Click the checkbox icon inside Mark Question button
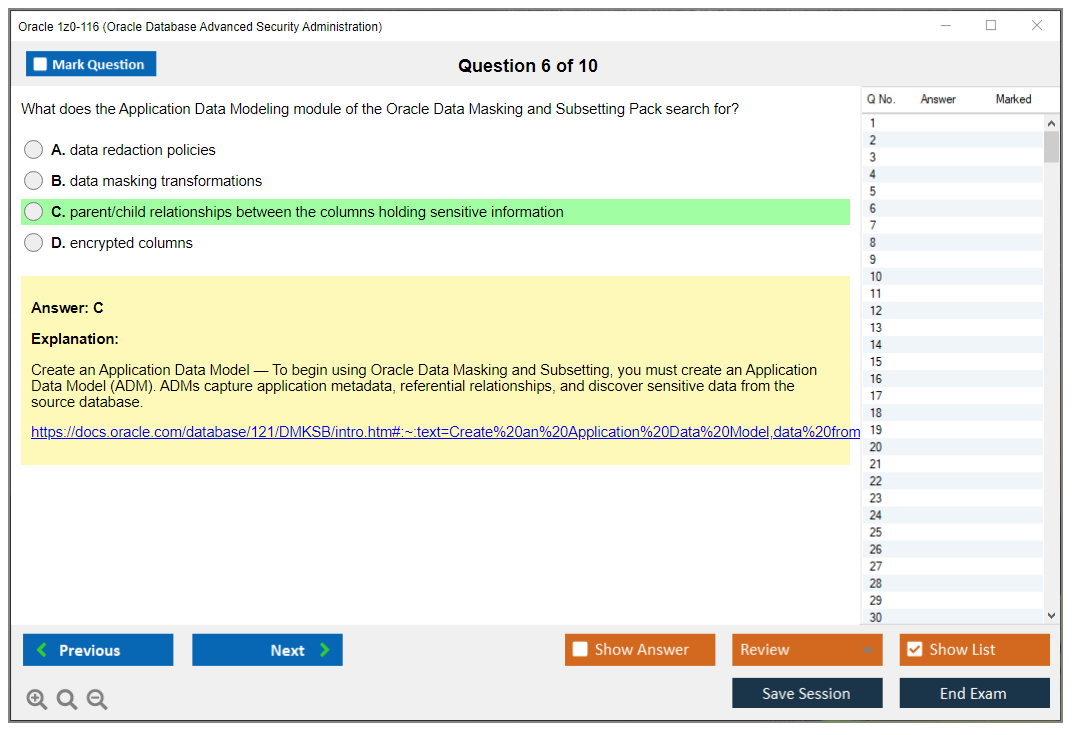The width and height of the screenshot is (1075, 735). [x=39, y=63]
